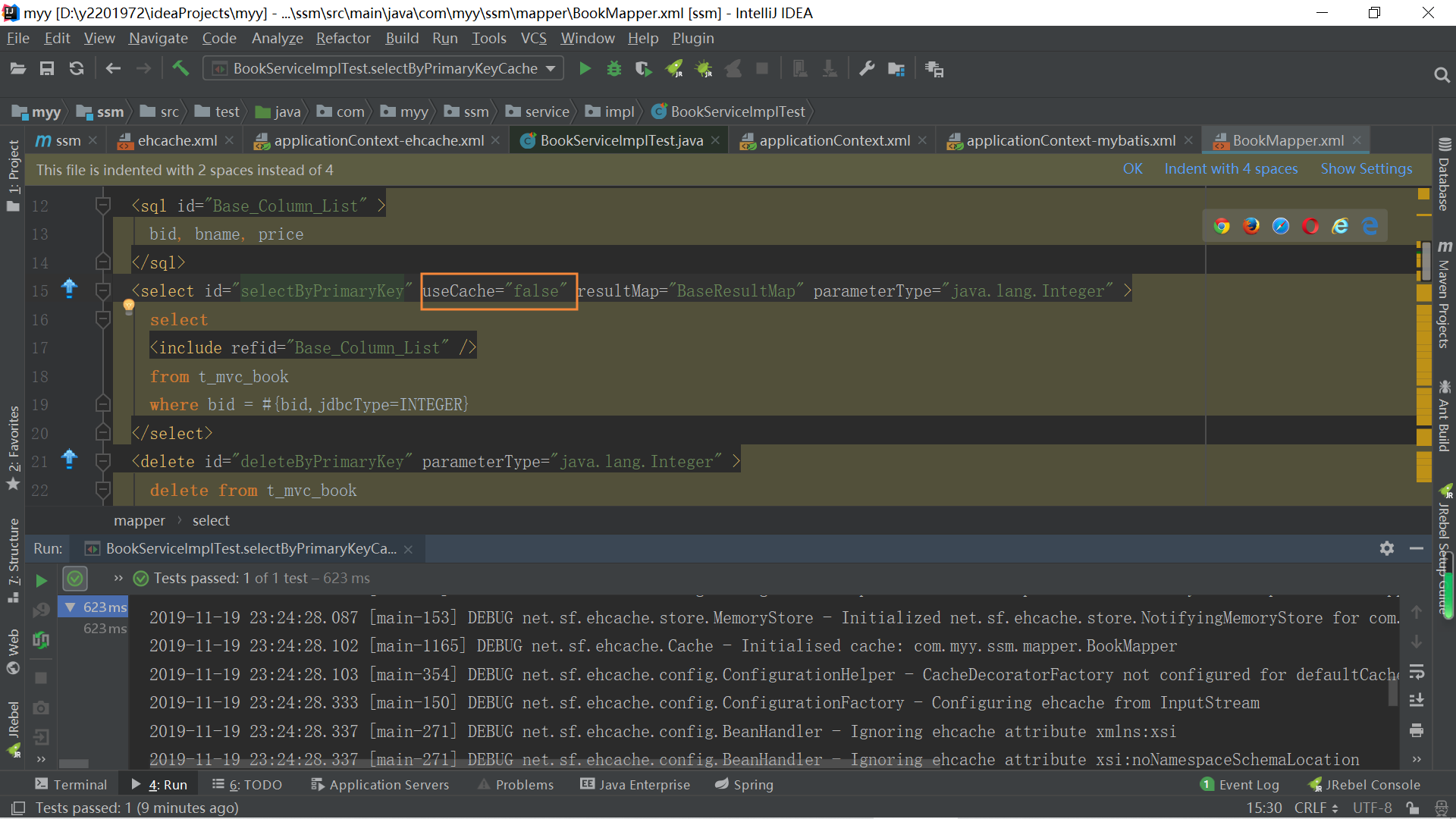Toggle show passed tests button

point(75,579)
